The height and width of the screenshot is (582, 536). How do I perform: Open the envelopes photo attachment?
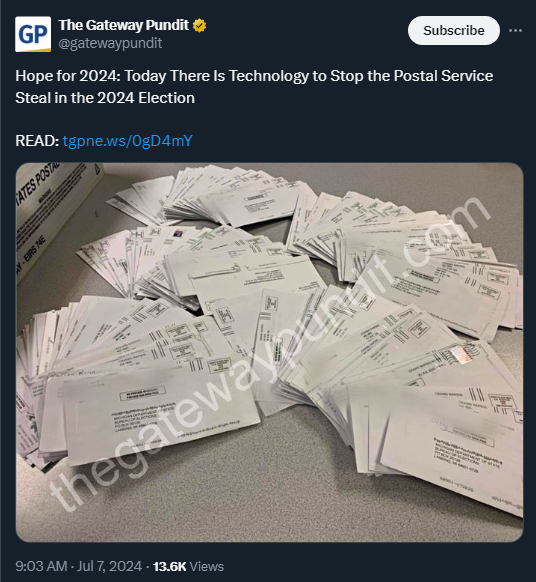[269, 352]
